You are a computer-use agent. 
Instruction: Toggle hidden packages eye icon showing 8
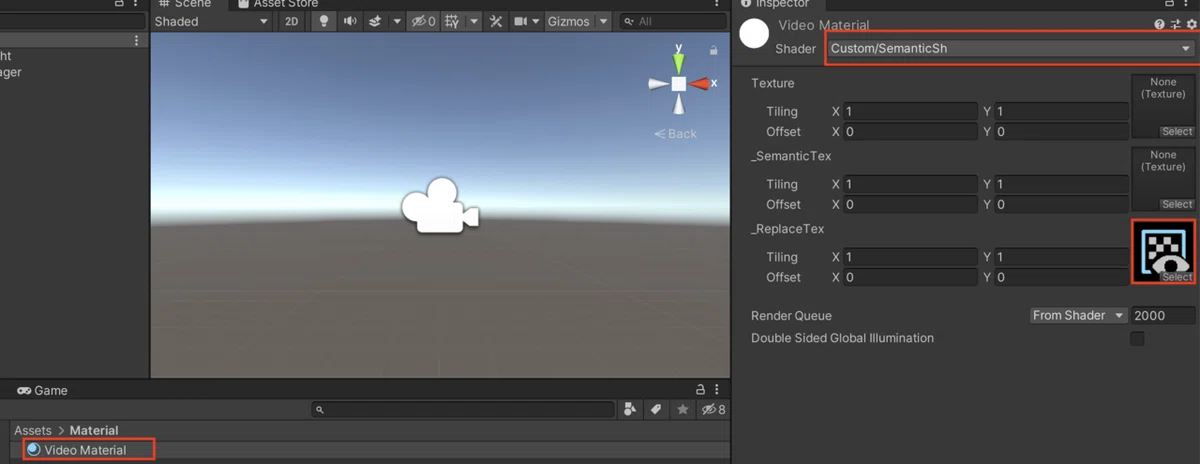[713, 409]
